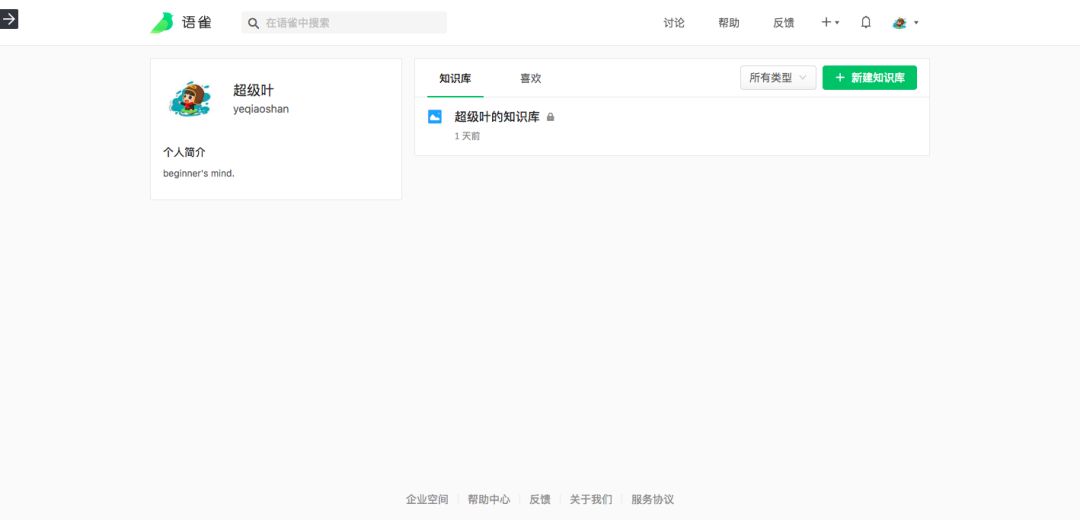Click the 帮助中心 footer link
Screen dimensions: 1080x520
click(489, 499)
